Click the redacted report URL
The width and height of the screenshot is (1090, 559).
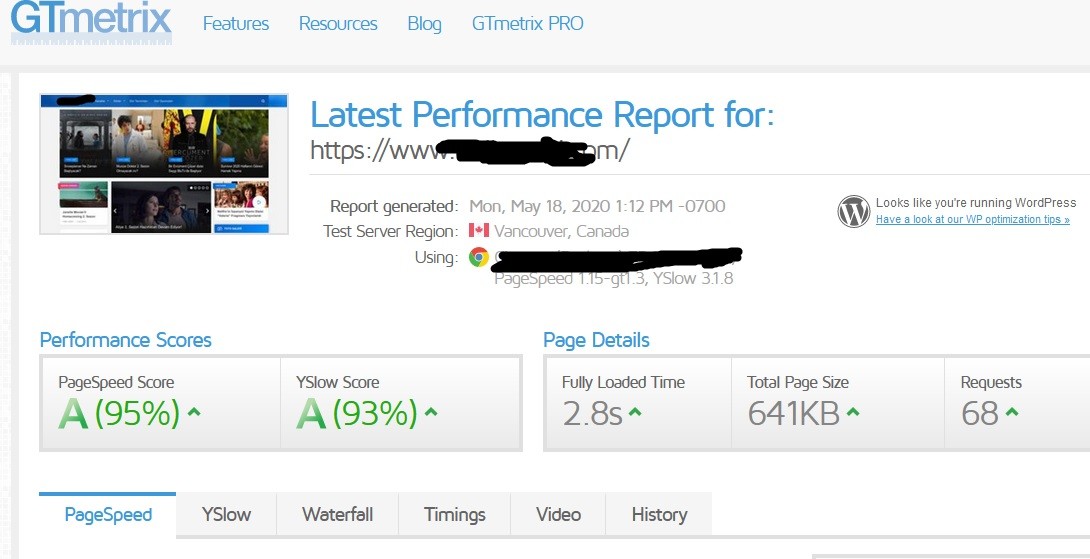tap(470, 151)
